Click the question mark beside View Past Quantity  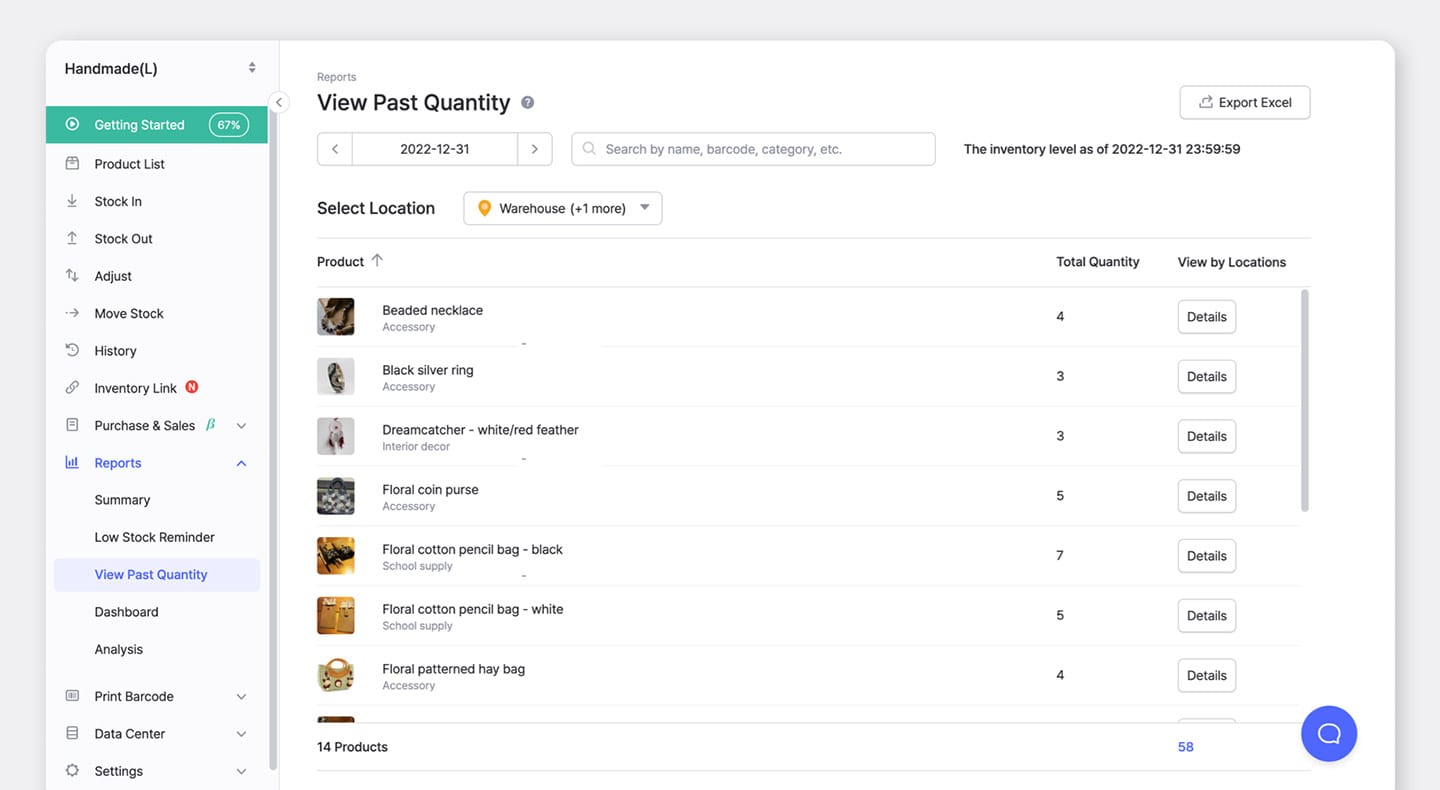(x=527, y=102)
